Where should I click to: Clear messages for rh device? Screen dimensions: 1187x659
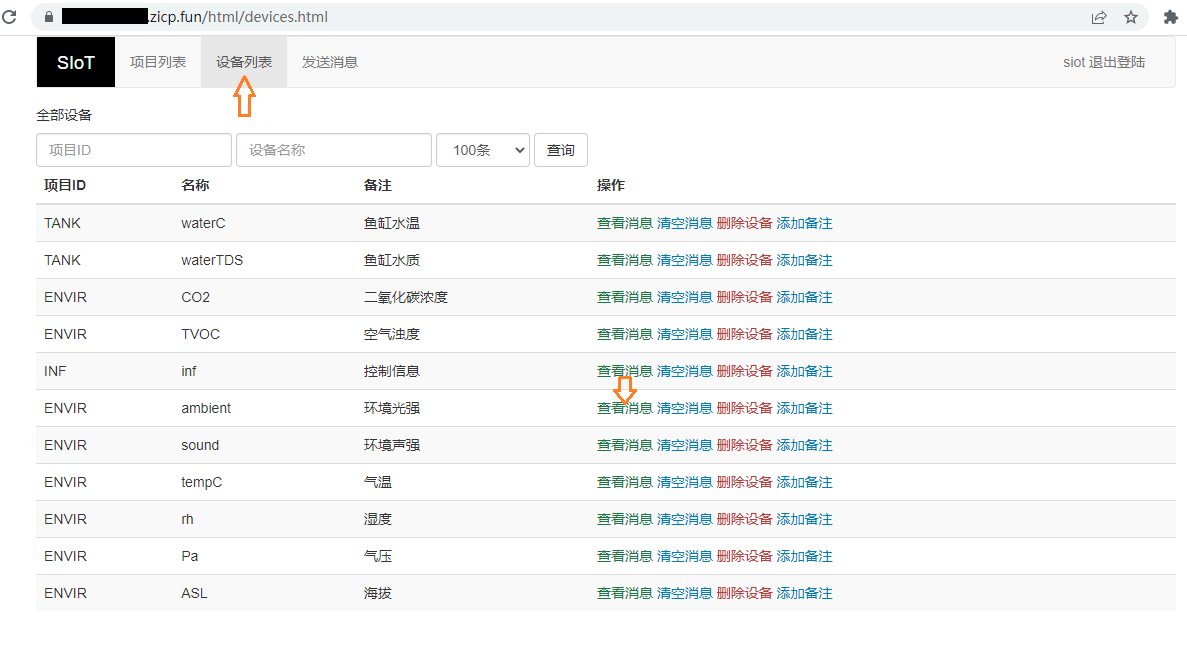[684, 520]
